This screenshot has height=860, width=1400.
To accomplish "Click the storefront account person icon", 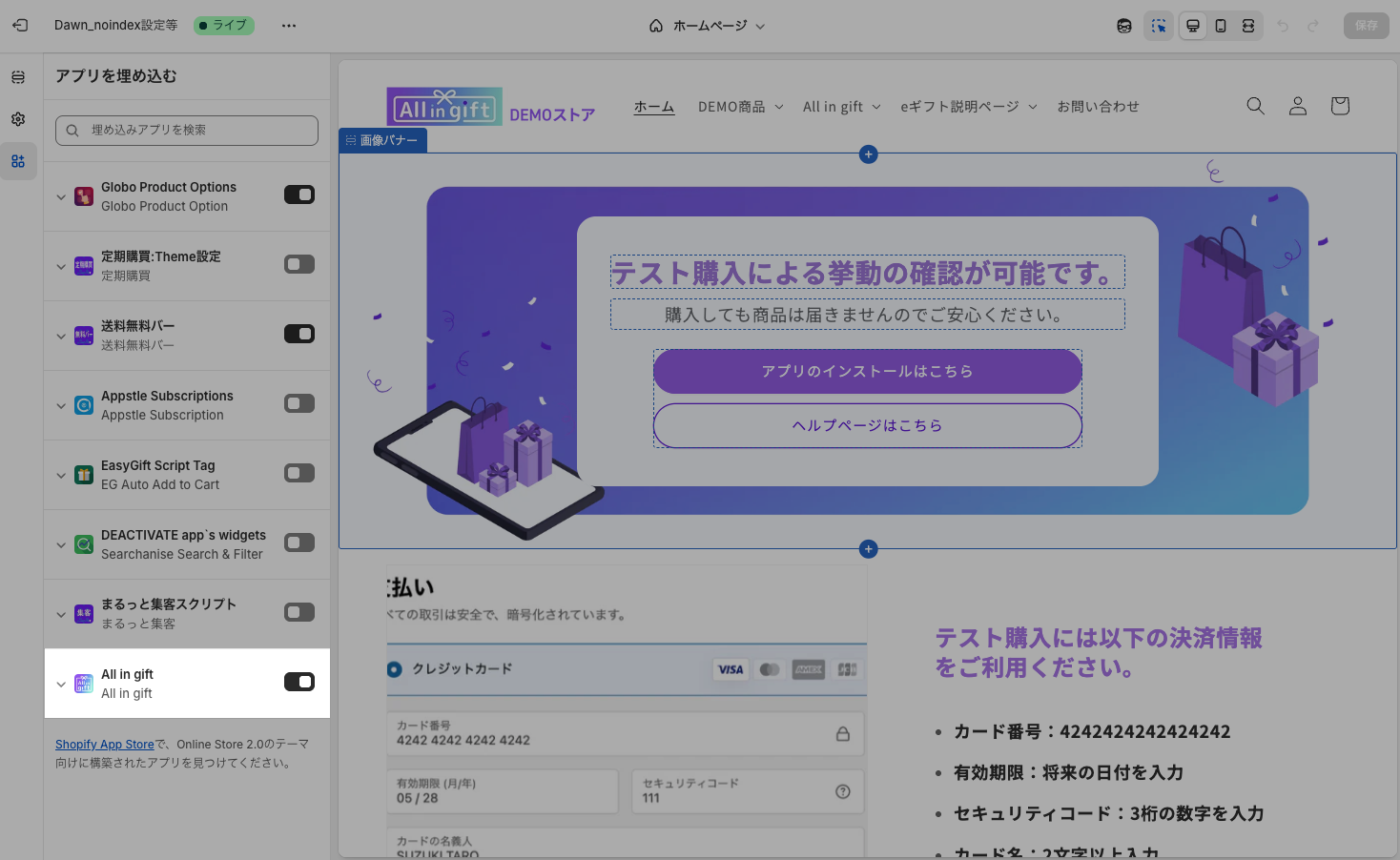I will click(1298, 106).
